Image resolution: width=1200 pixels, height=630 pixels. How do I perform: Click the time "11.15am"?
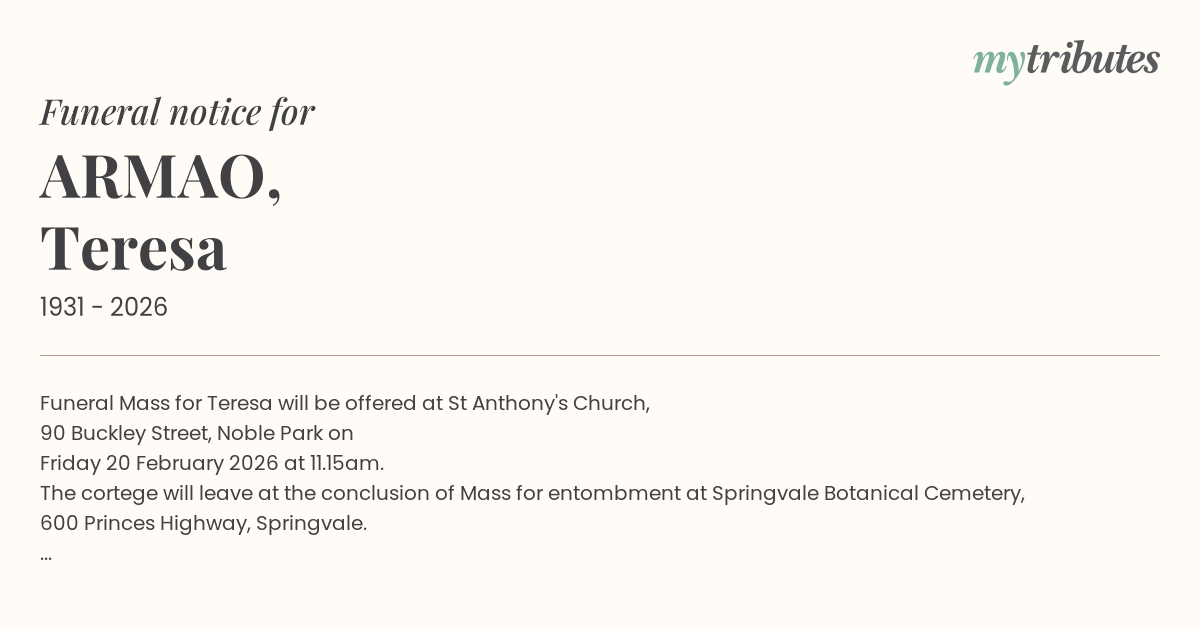click(346, 463)
